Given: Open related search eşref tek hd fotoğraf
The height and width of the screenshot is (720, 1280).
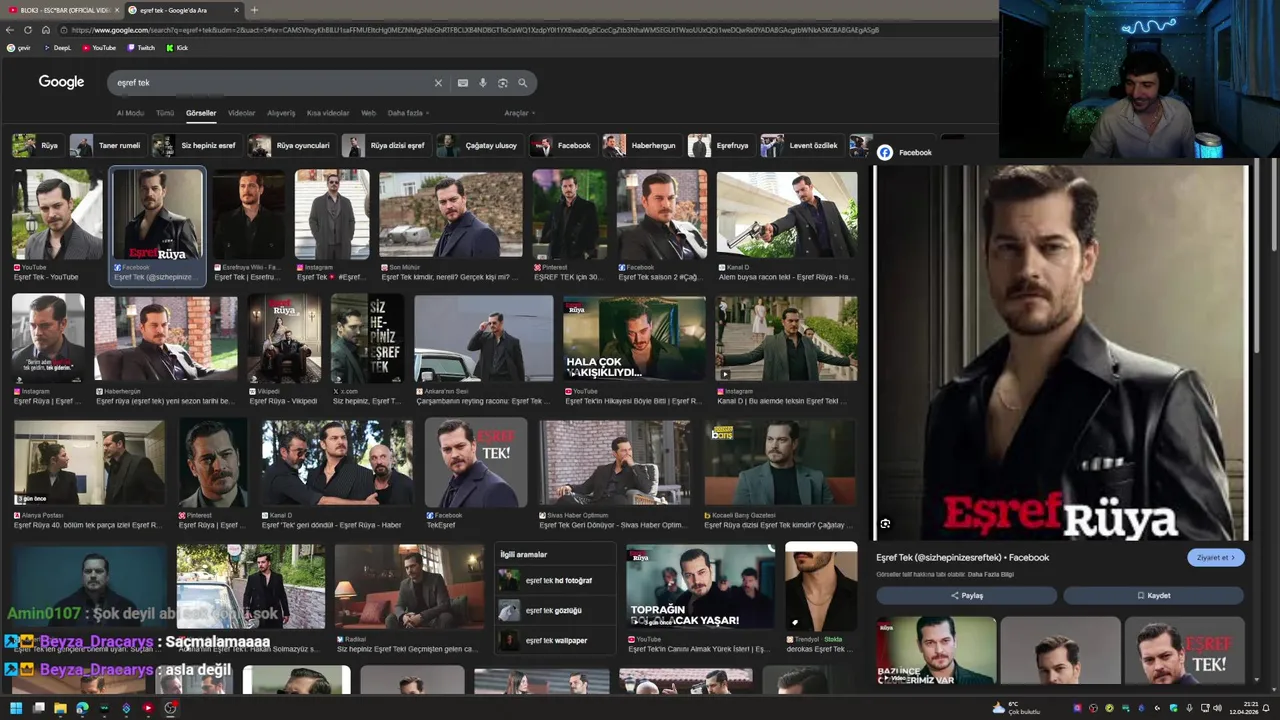Looking at the screenshot, I should [x=554, y=580].
